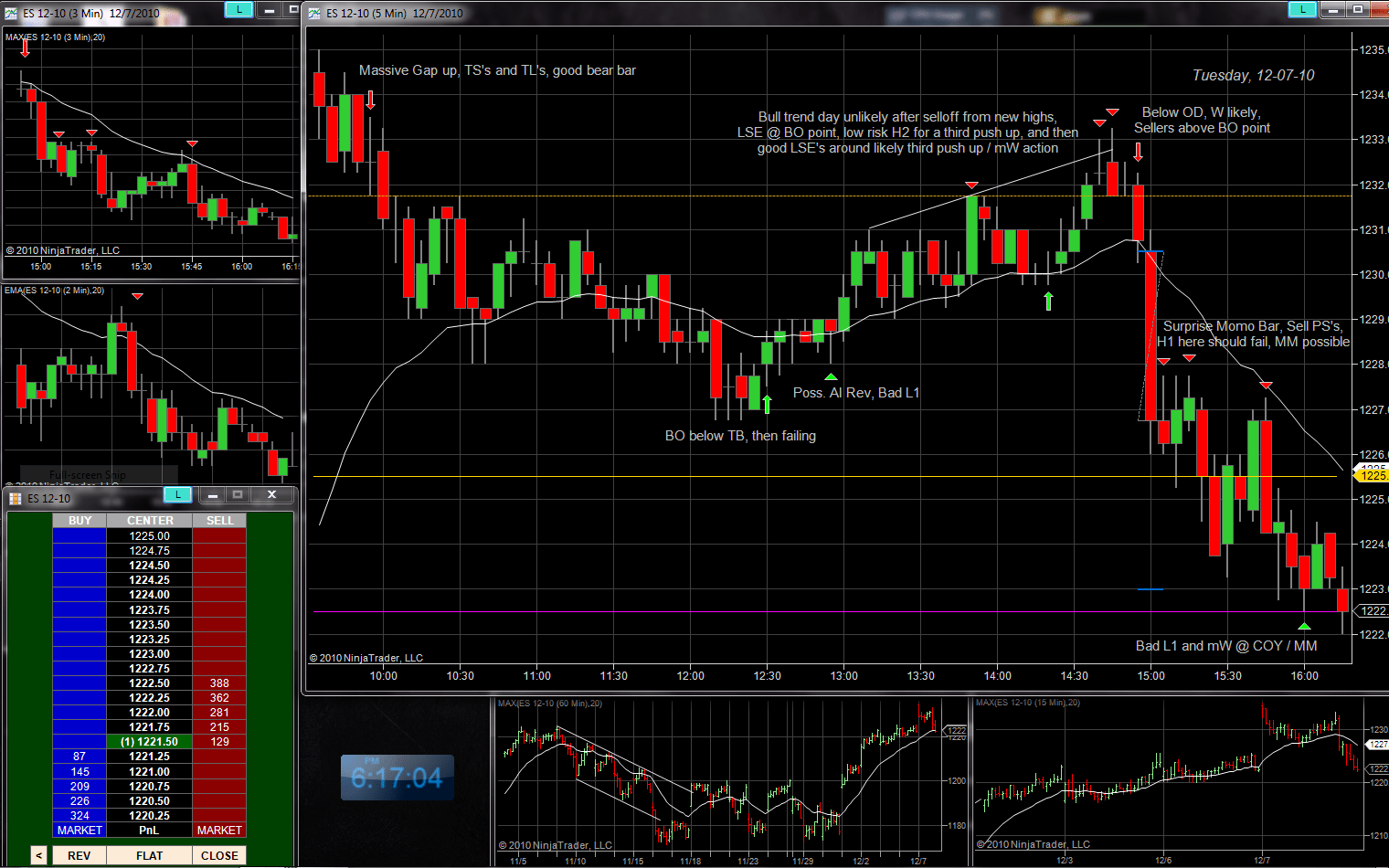Select green up arrow left of BO below TB text
The width and height of the screenshot is (1389, 868).
(x=767, y=403)
